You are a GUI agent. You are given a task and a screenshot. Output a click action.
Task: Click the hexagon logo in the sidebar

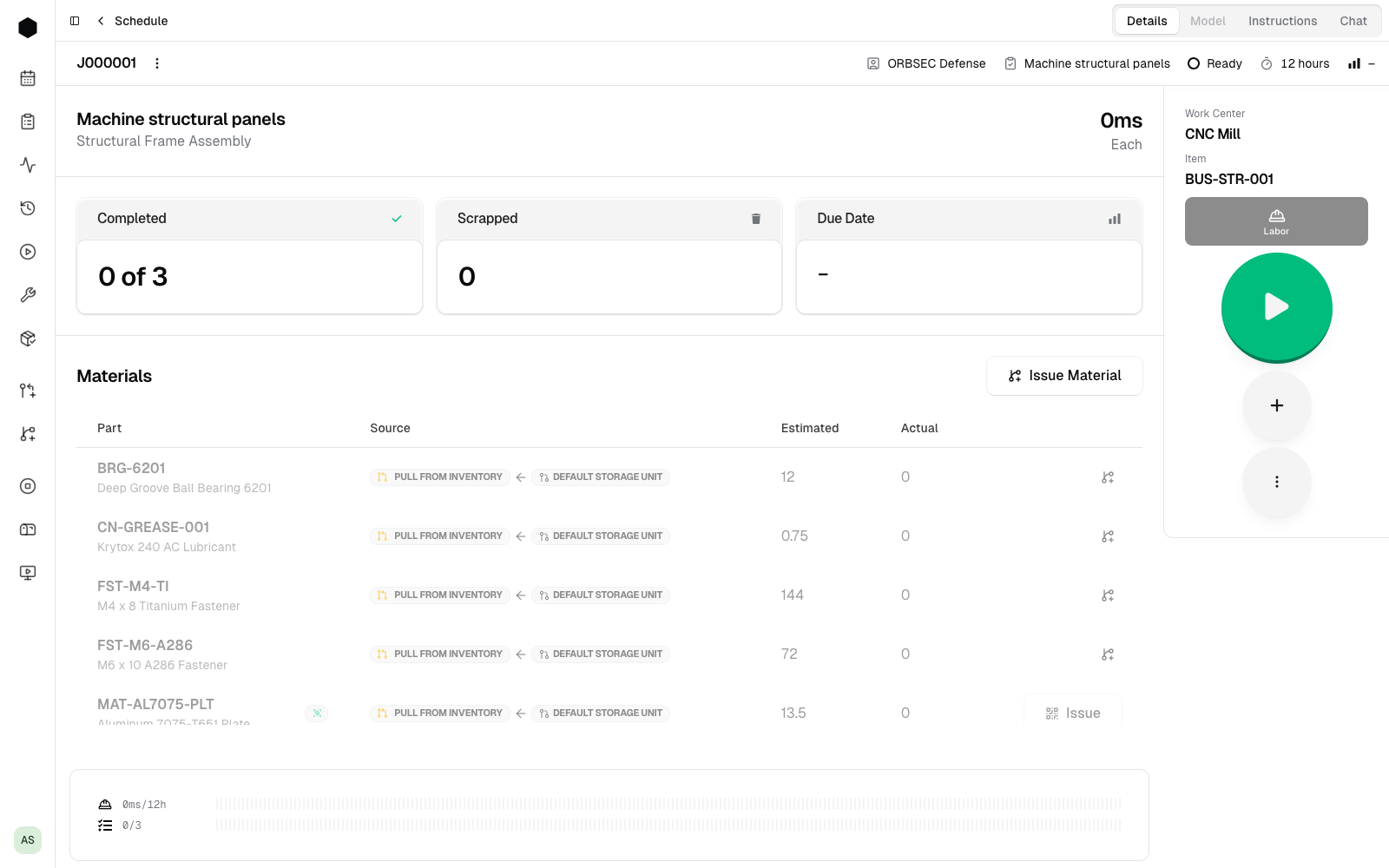[28, 28]
